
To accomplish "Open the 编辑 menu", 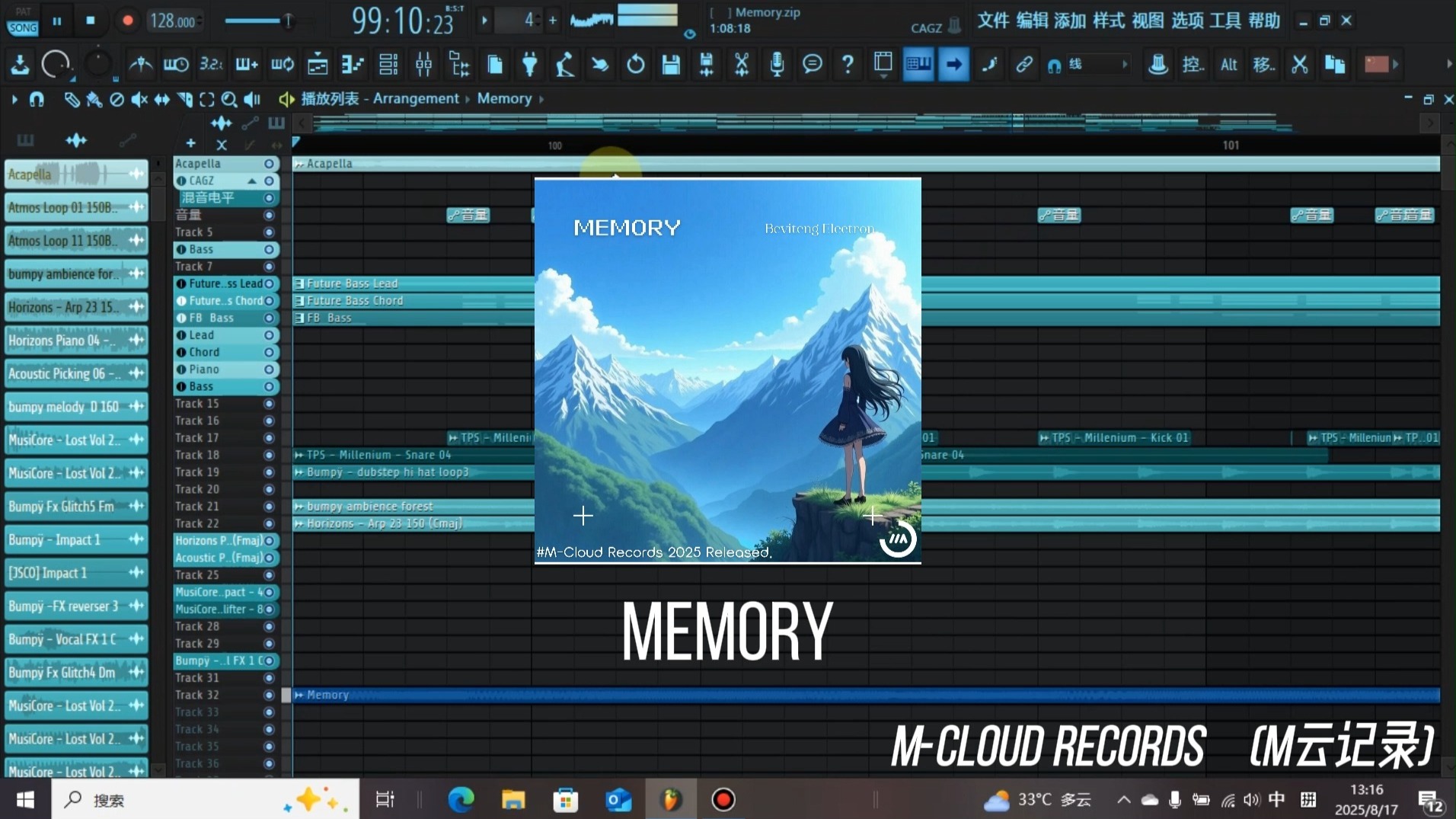I will coord(1032,21).
